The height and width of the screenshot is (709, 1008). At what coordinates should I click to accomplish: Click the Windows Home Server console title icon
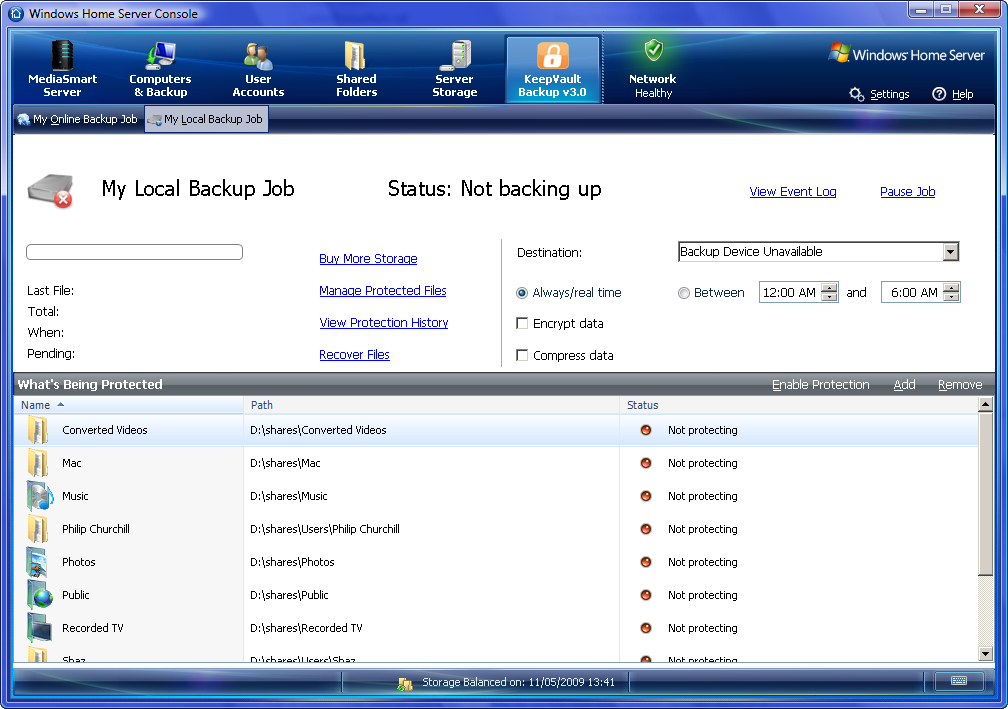[16, 13]
